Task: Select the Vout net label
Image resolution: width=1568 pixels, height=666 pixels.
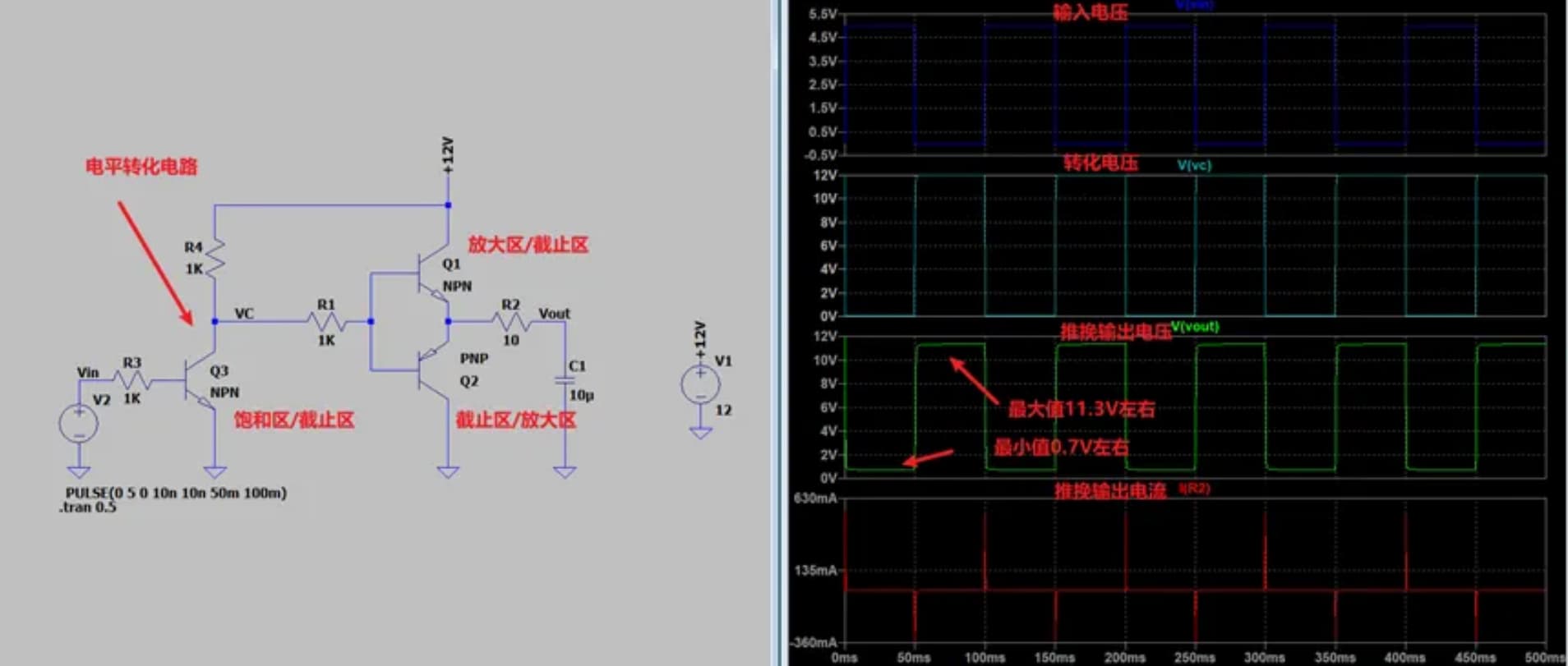Action: (x=554, y=314)
